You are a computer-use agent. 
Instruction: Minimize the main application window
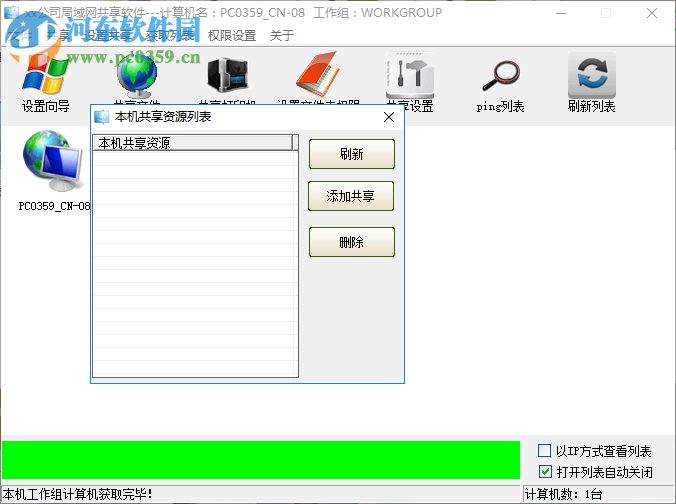tap(561, 13)
